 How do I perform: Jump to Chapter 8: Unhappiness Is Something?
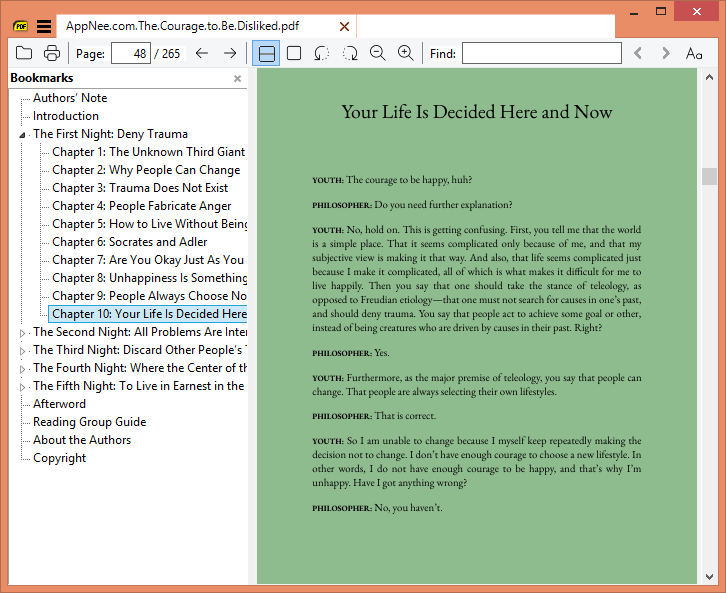(149, 278)
